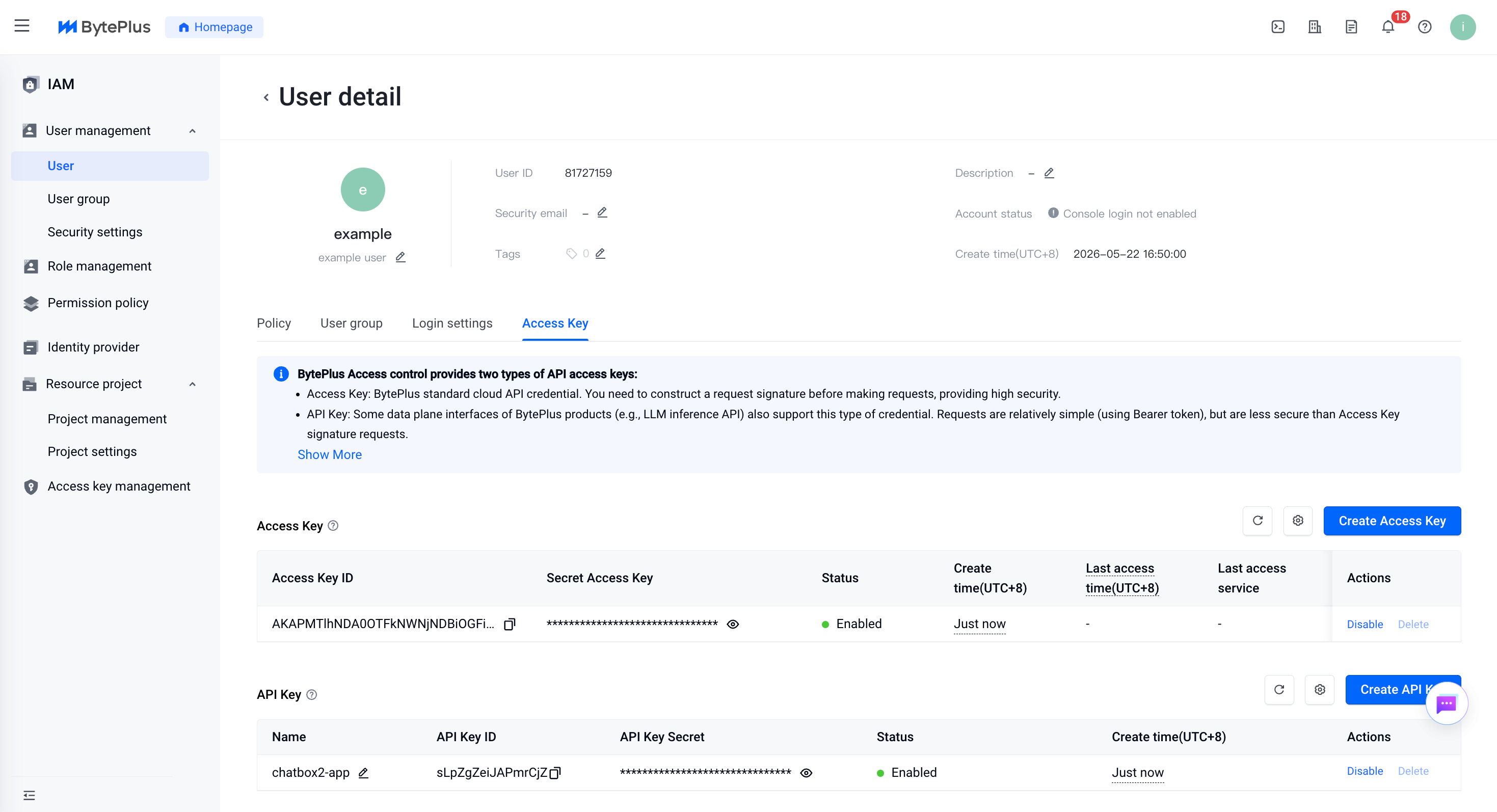Viewport: 1497px width, 812px height.
Task: Open the chat support bubble
Action: pyautogui.click(x=1447, y=703)
